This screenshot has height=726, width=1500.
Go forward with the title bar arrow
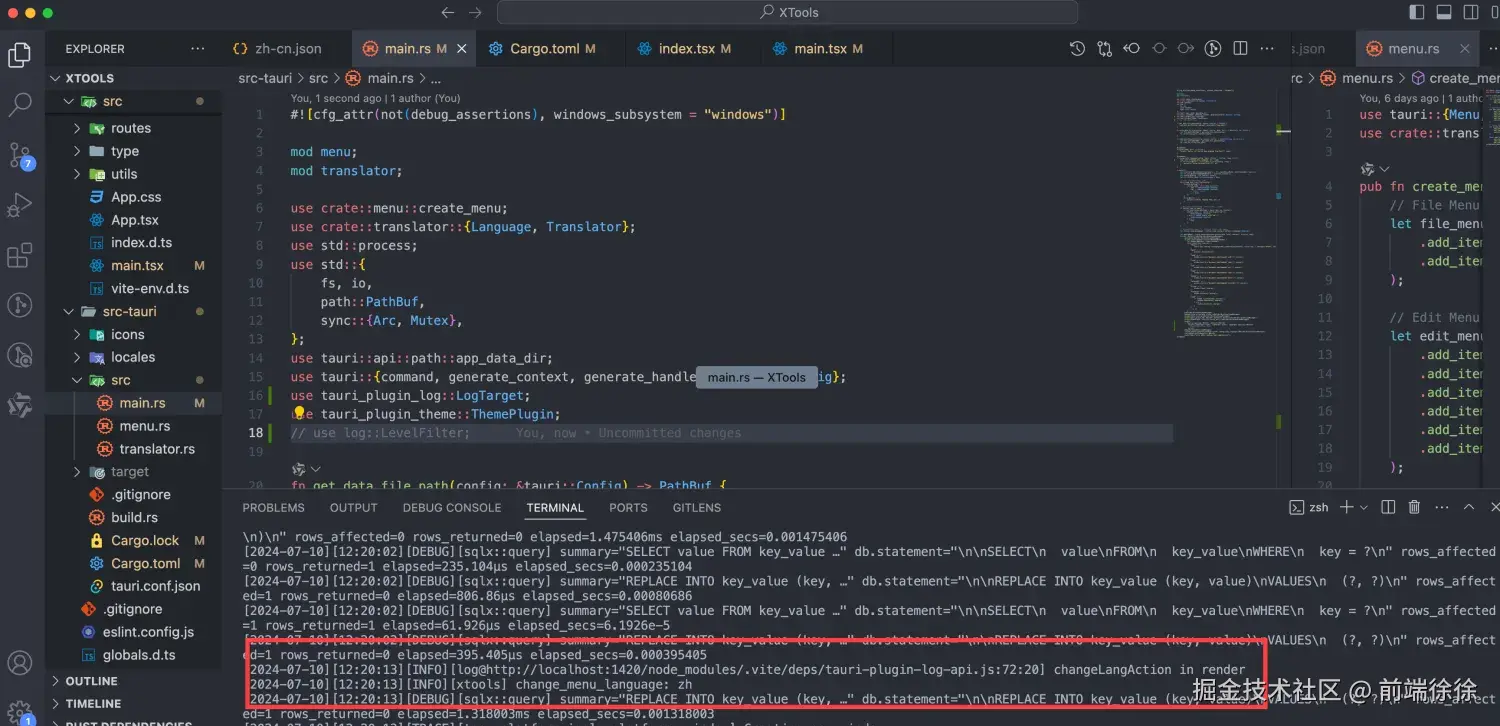[475, 13]
